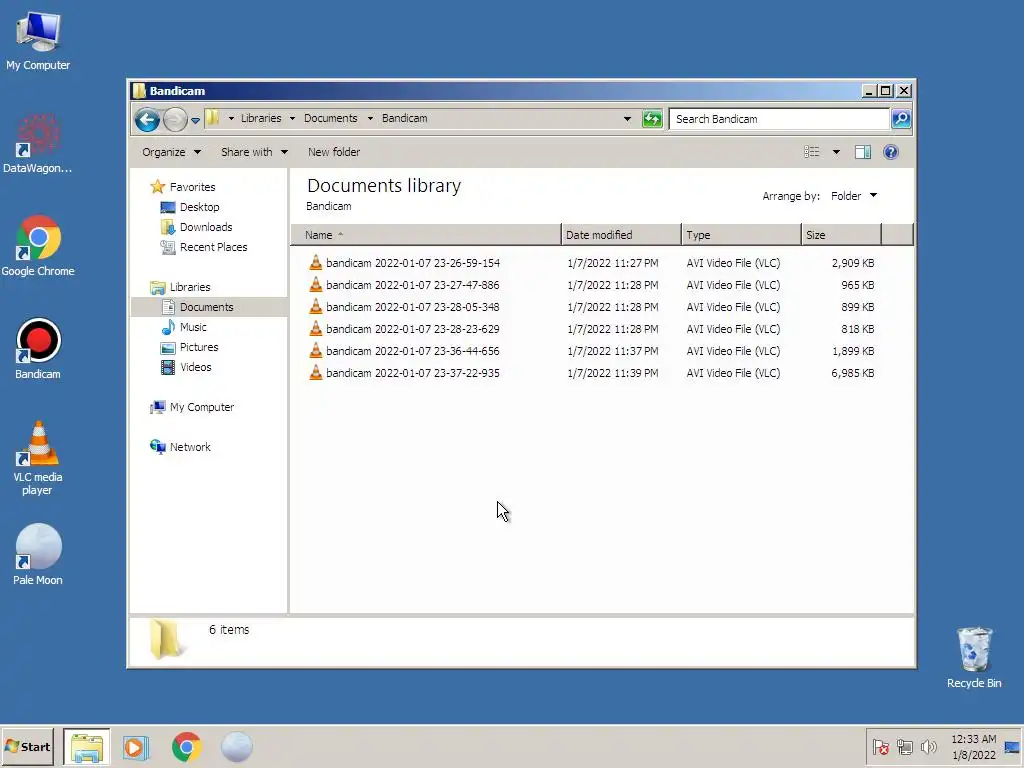Select file bandicam 2022-01-07 23-28-23-629
The image size is (1024, 768).
coord(413,329)
